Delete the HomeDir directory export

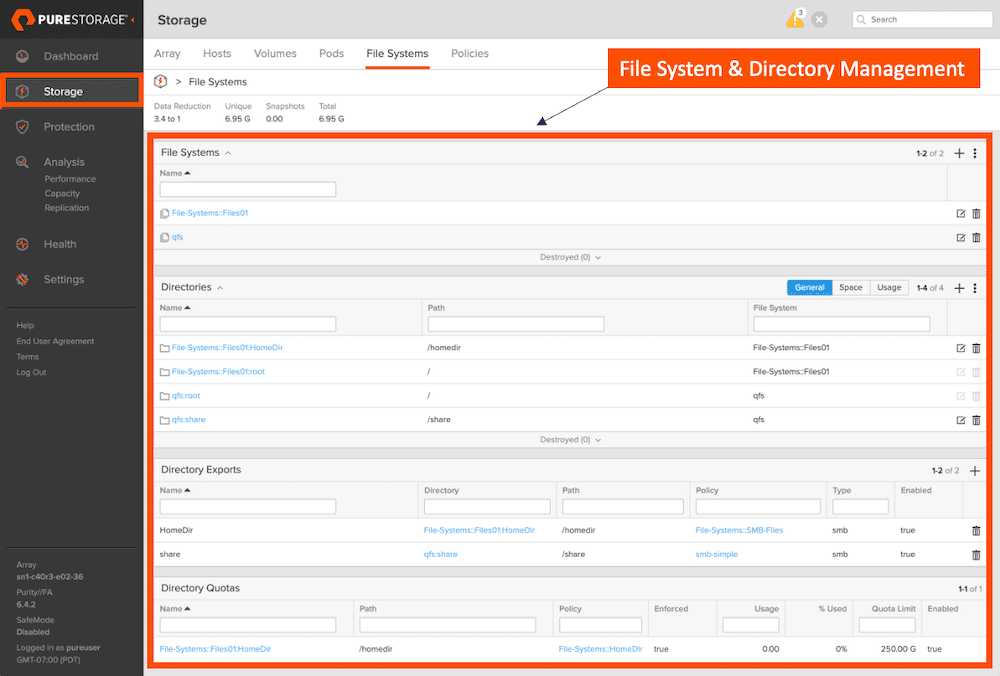[x=976, y=531]
